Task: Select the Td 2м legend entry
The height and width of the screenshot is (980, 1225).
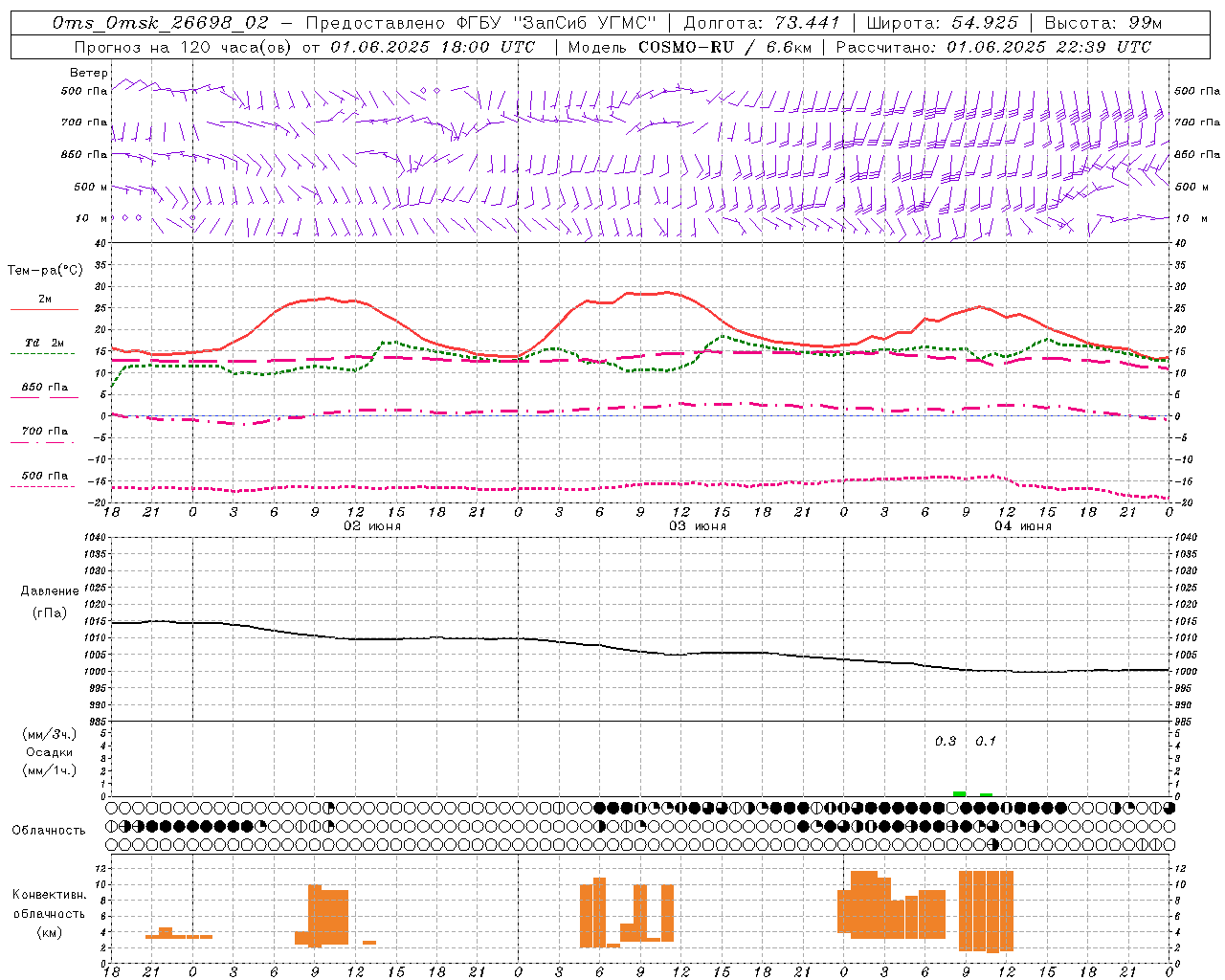Action: click(44, 343)
